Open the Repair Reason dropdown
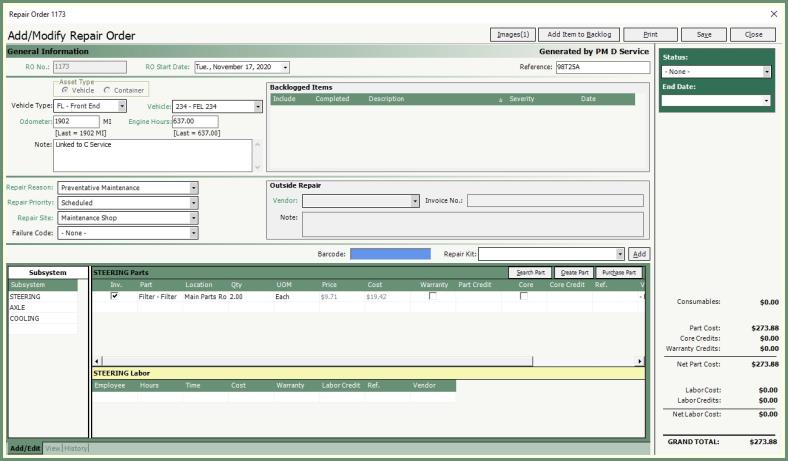This screenshot has width=788, height=461. point(194,187)
